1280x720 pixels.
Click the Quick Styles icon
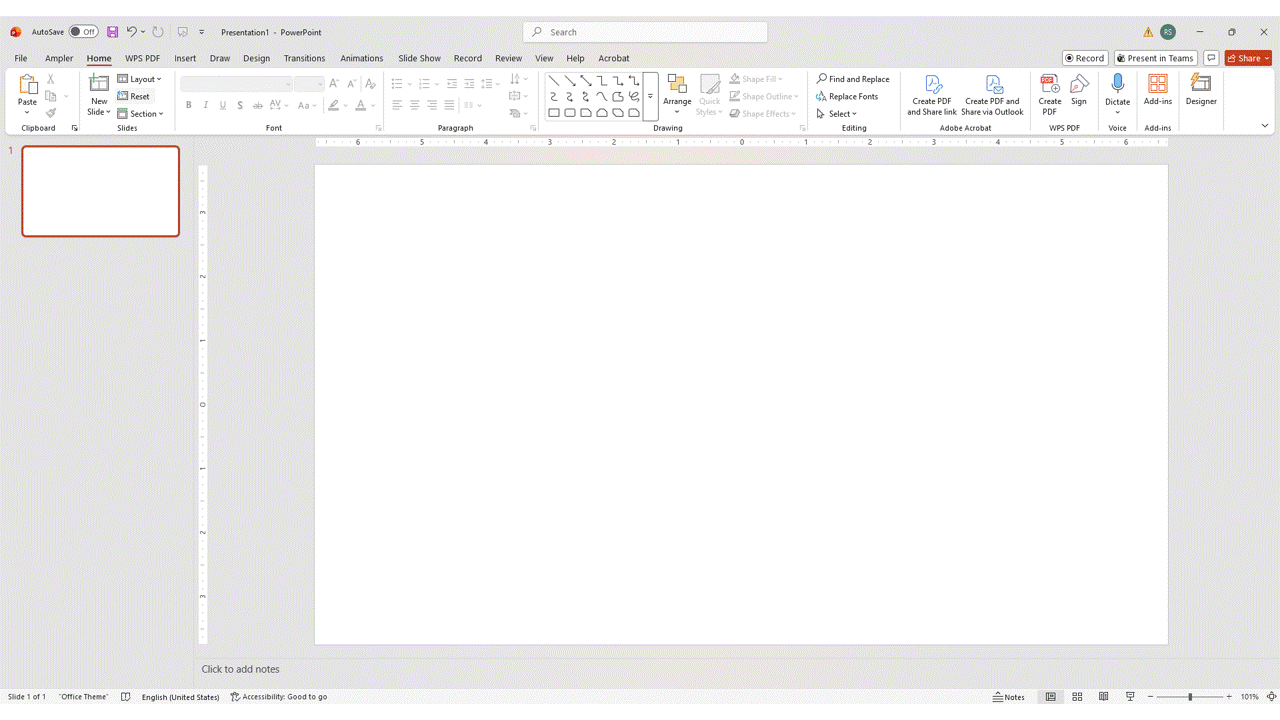[710, 84]
